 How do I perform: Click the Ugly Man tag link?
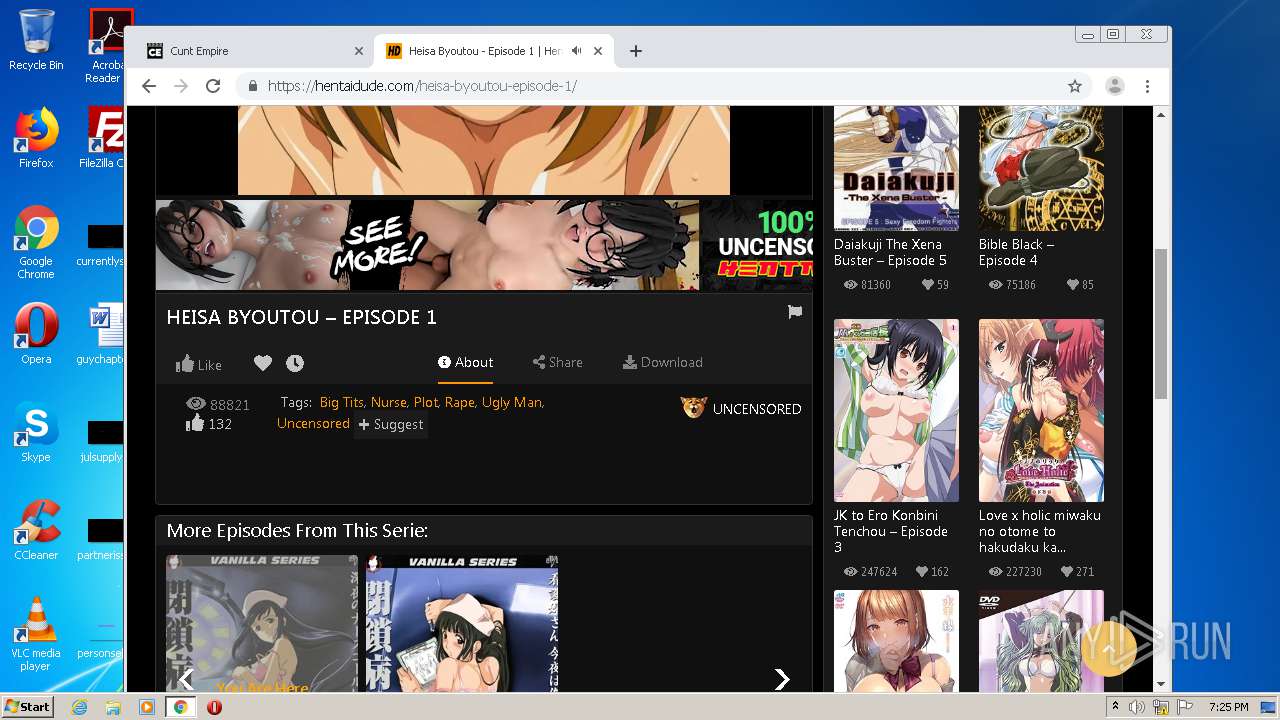click(x=512, y=402)
